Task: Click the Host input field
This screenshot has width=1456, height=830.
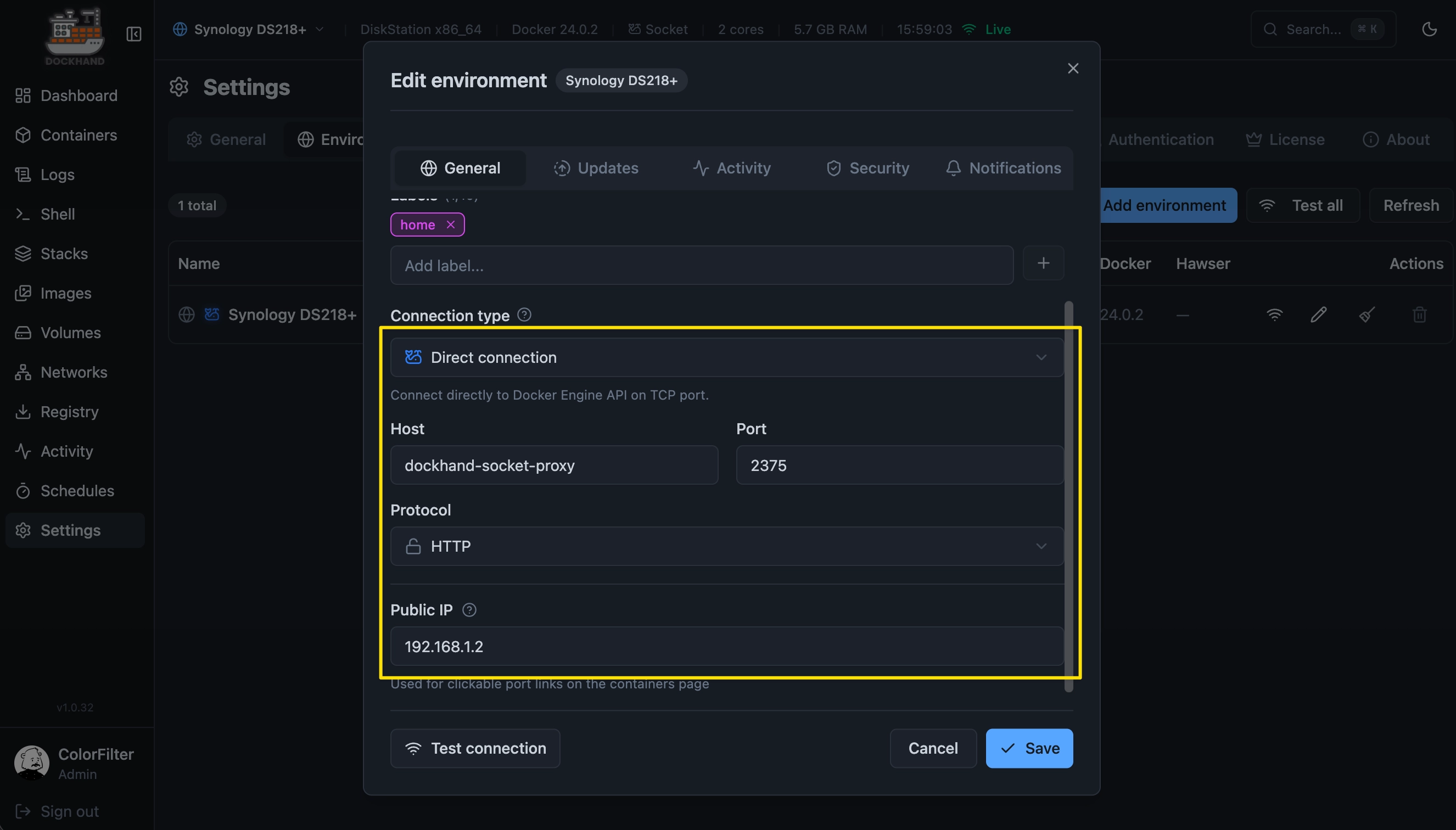Action: tap(554, 465)
